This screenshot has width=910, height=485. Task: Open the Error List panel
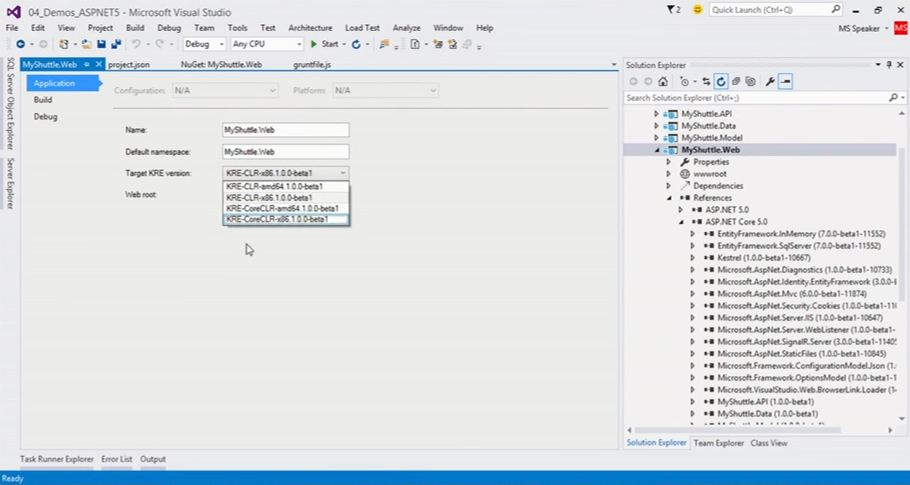(x=117, y=459)
